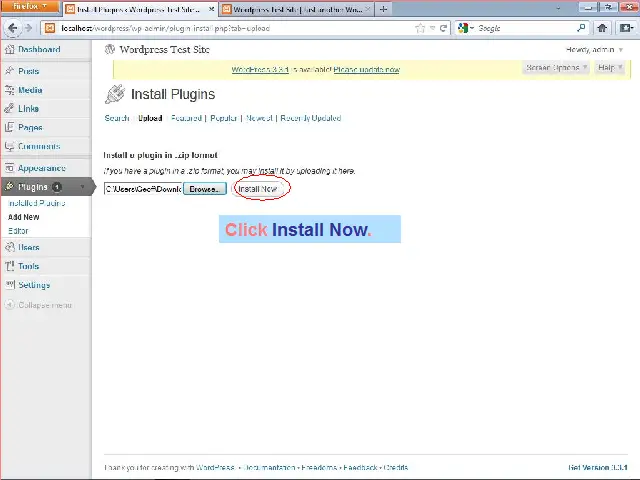Click the Credits footer link

point(396,467)
